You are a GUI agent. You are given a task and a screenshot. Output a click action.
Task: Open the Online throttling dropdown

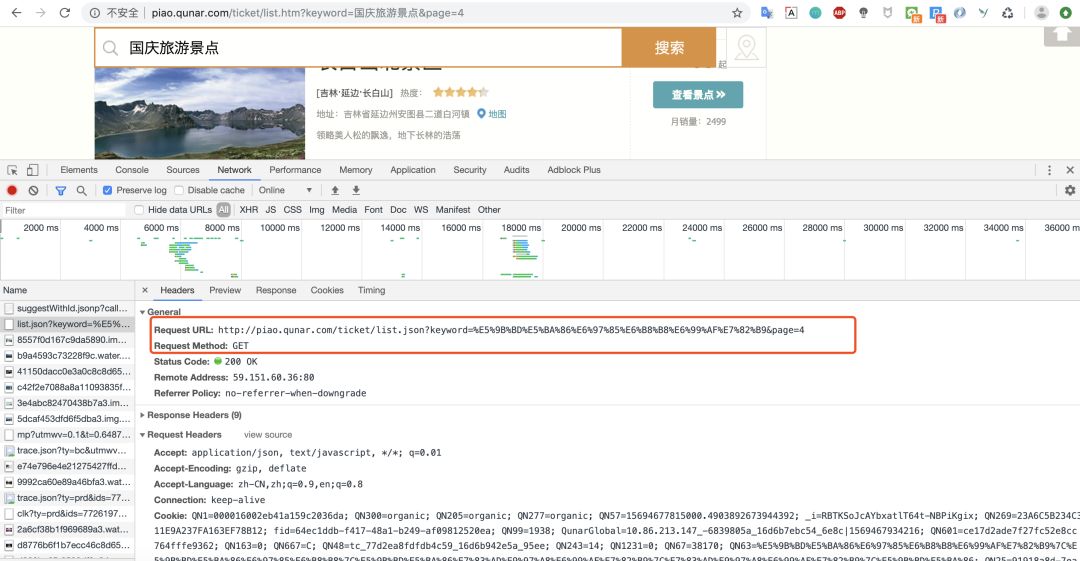(x=285, y=190)
